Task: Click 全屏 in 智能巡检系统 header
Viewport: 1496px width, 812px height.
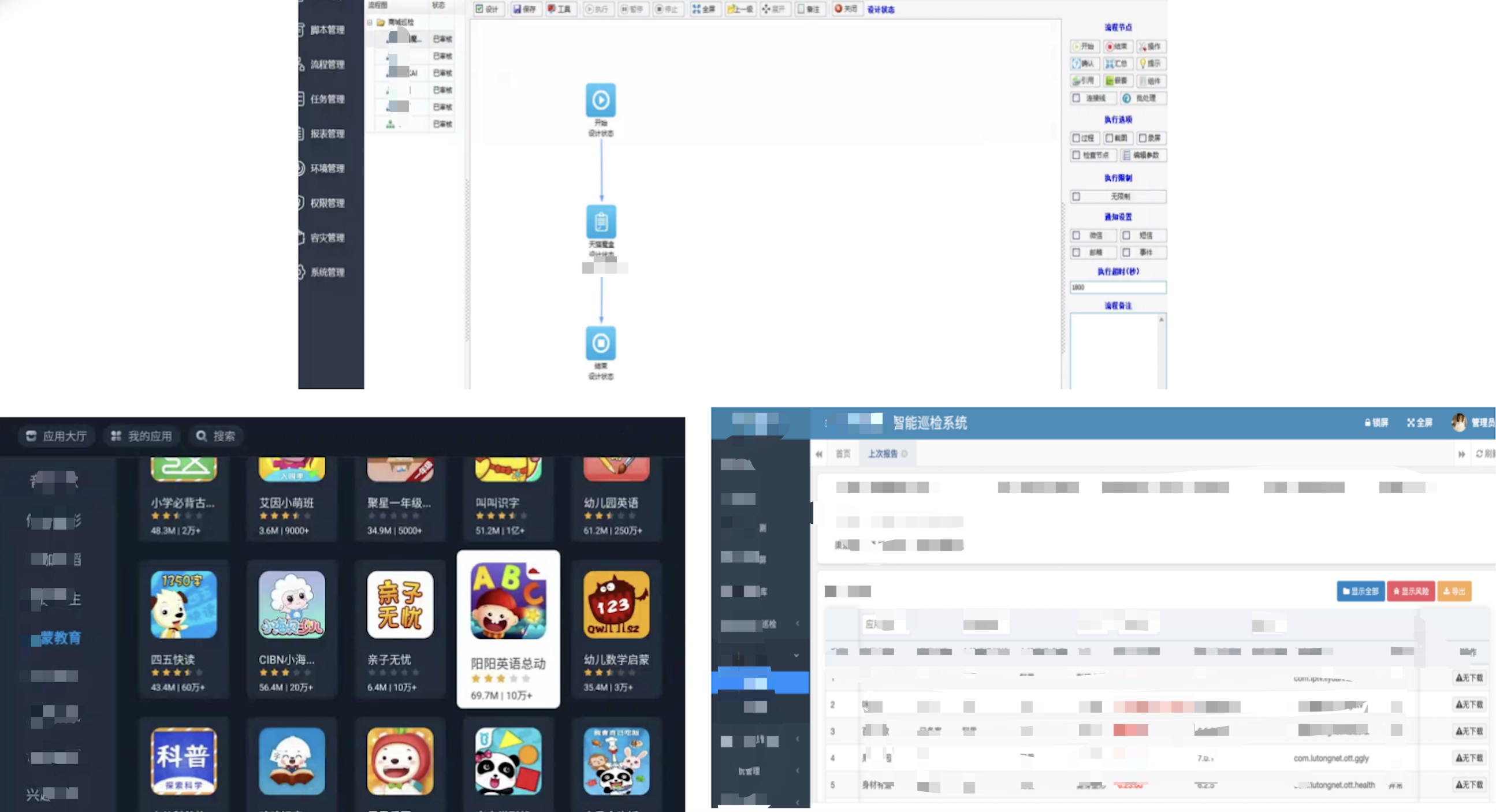Action: [1419, 423]
